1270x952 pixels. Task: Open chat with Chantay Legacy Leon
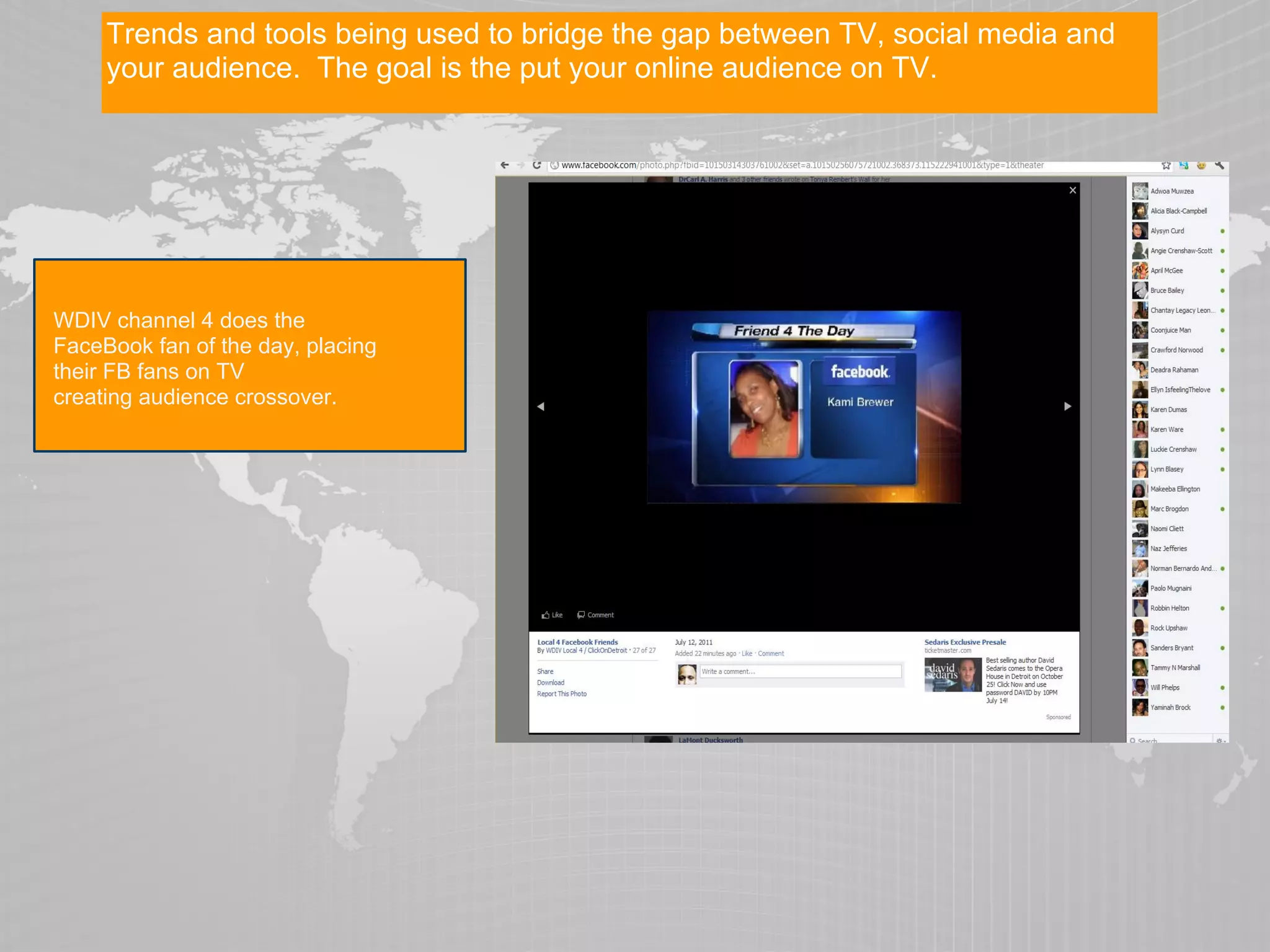point(1177,311)
